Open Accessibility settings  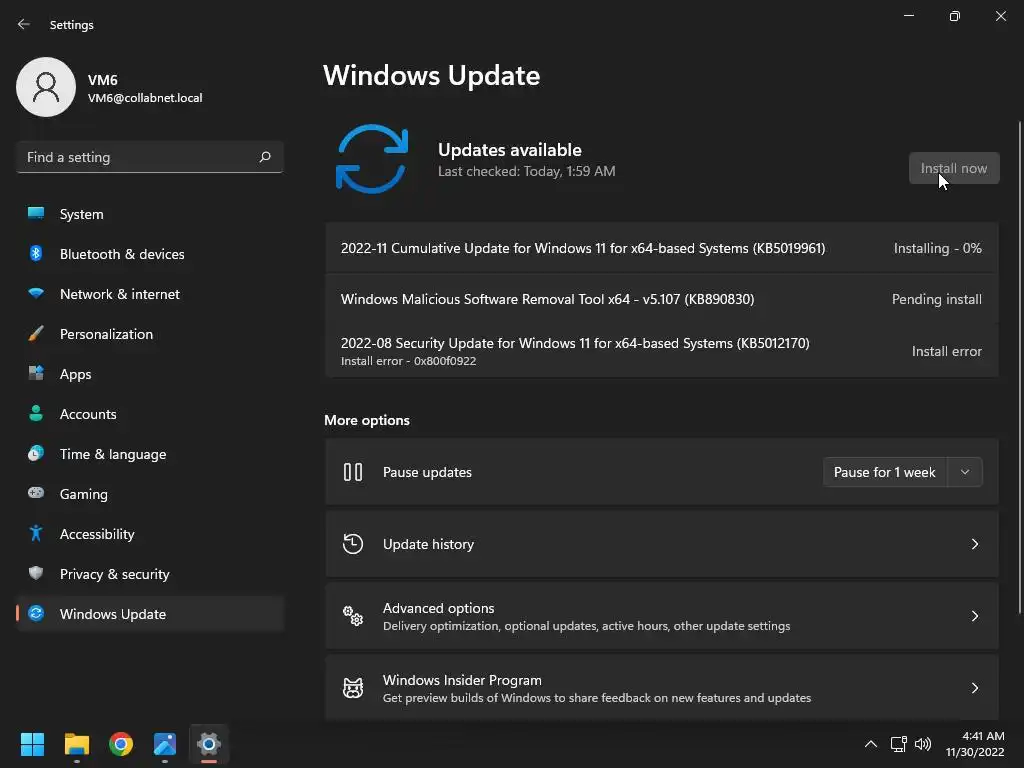coord(150,534)
